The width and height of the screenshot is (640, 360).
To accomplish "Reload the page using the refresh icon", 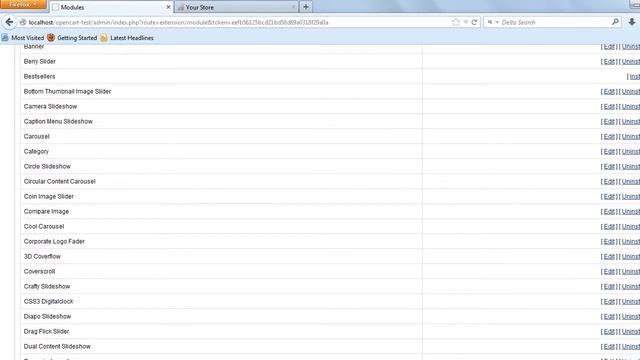I will pyautogui.click(x=474, y=22).
